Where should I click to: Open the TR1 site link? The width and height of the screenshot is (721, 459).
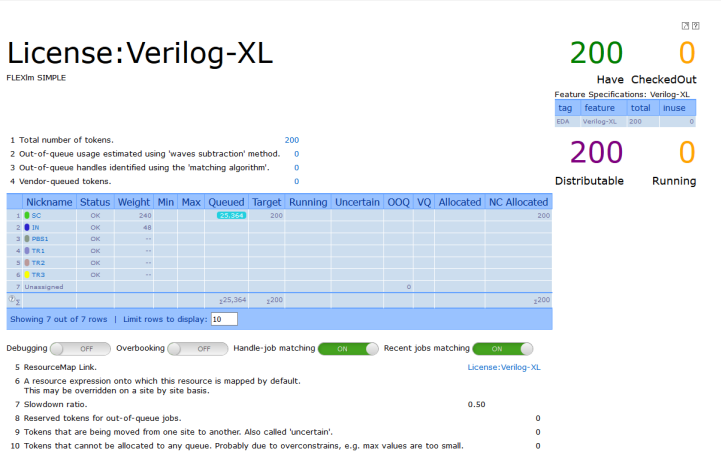tap(38, 251)
